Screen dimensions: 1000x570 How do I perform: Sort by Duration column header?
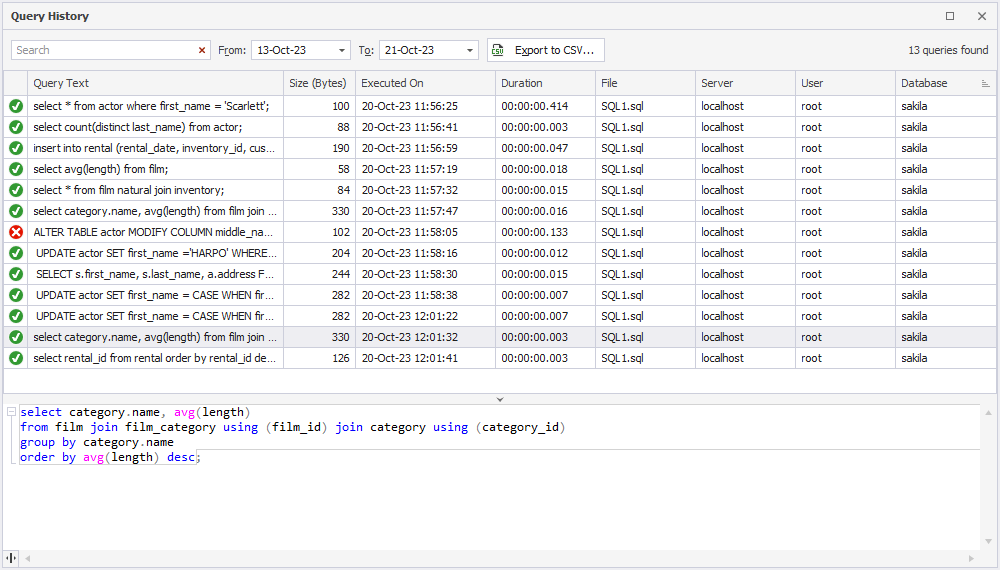[545, 84]
